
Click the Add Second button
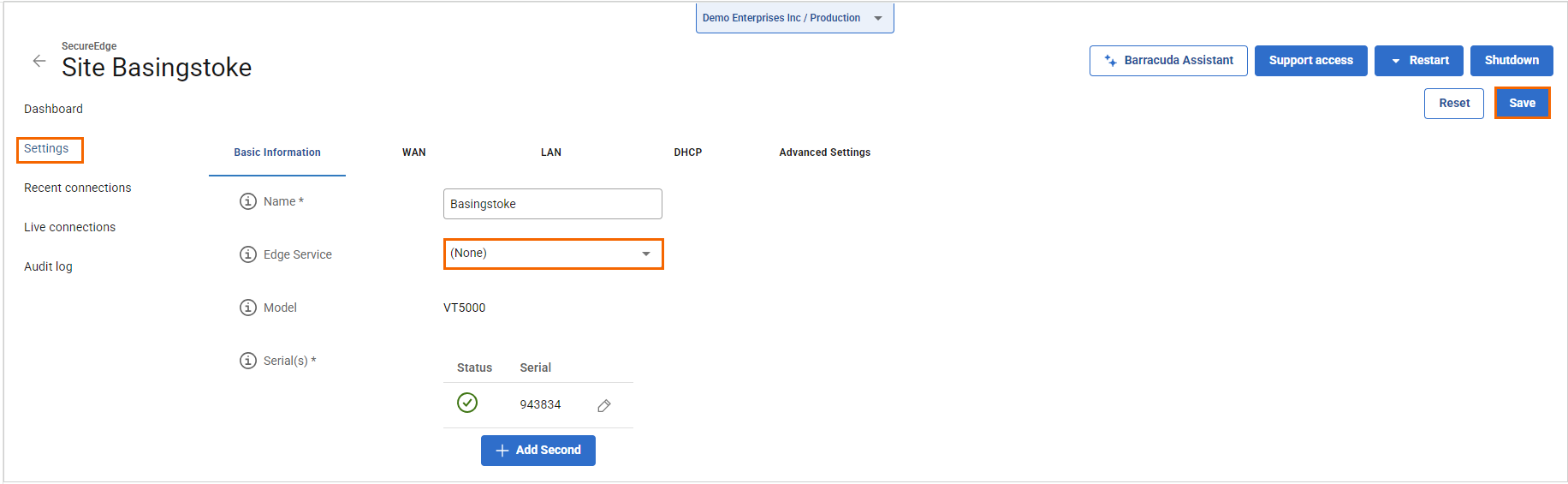[x=538, y=451]
